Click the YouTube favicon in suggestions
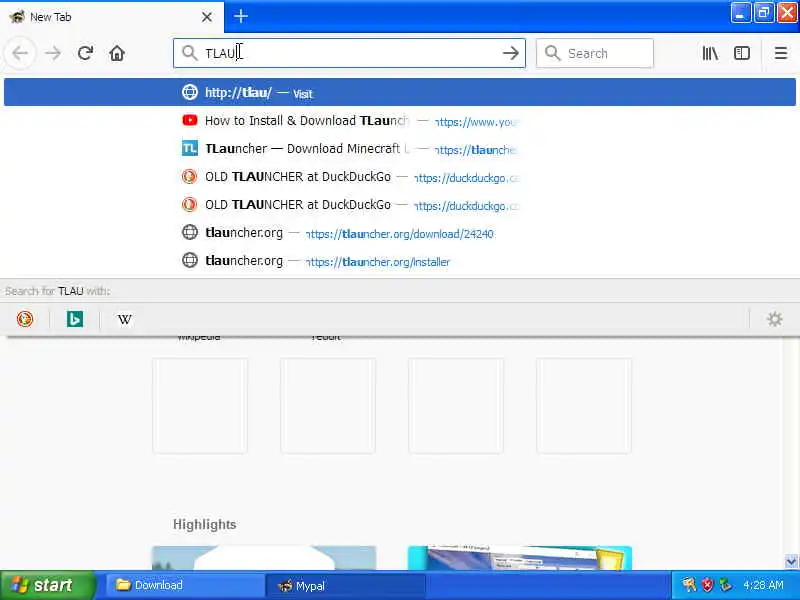800x600 pixels. [190, 120]
